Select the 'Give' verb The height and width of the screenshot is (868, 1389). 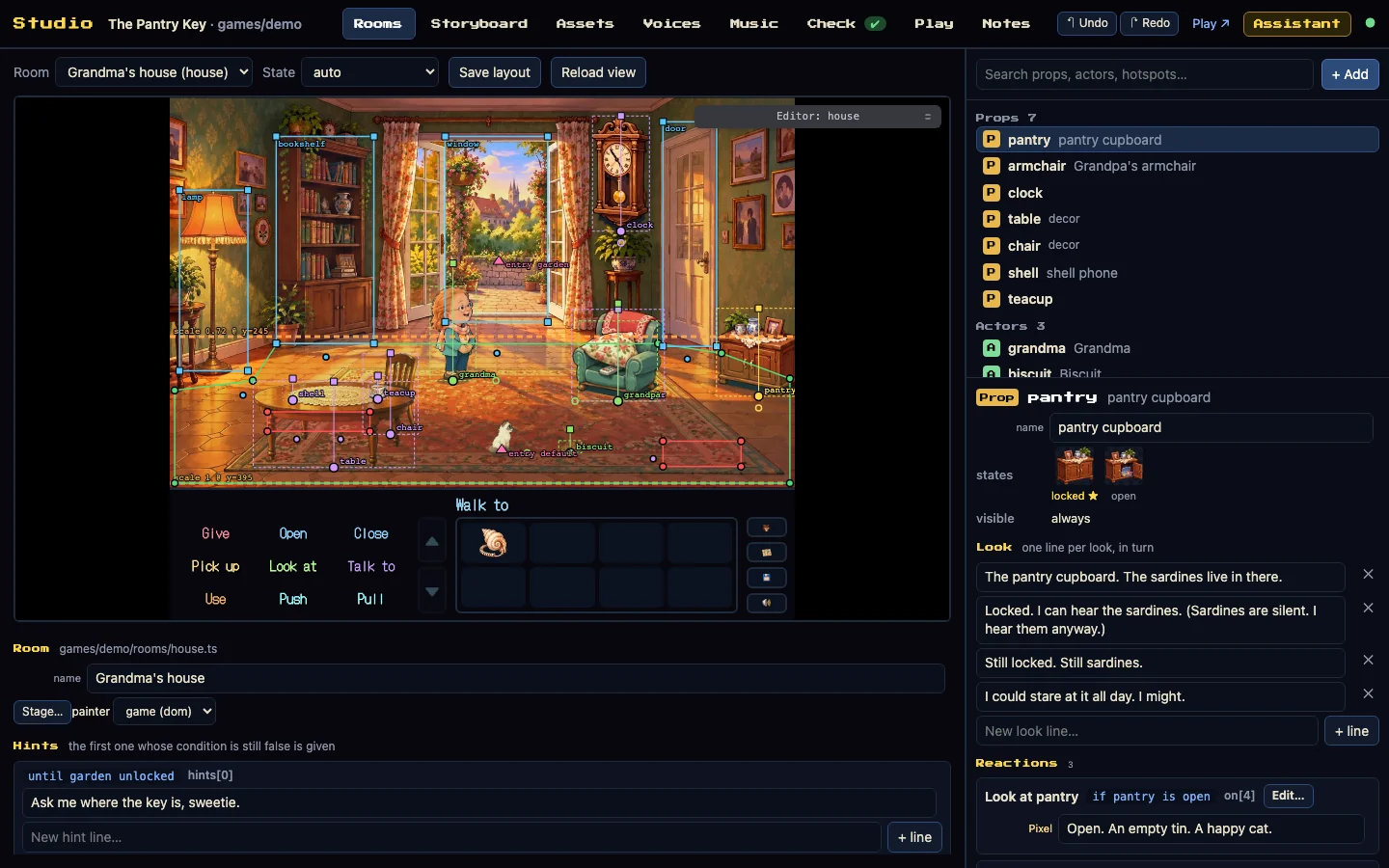point(216,533)
